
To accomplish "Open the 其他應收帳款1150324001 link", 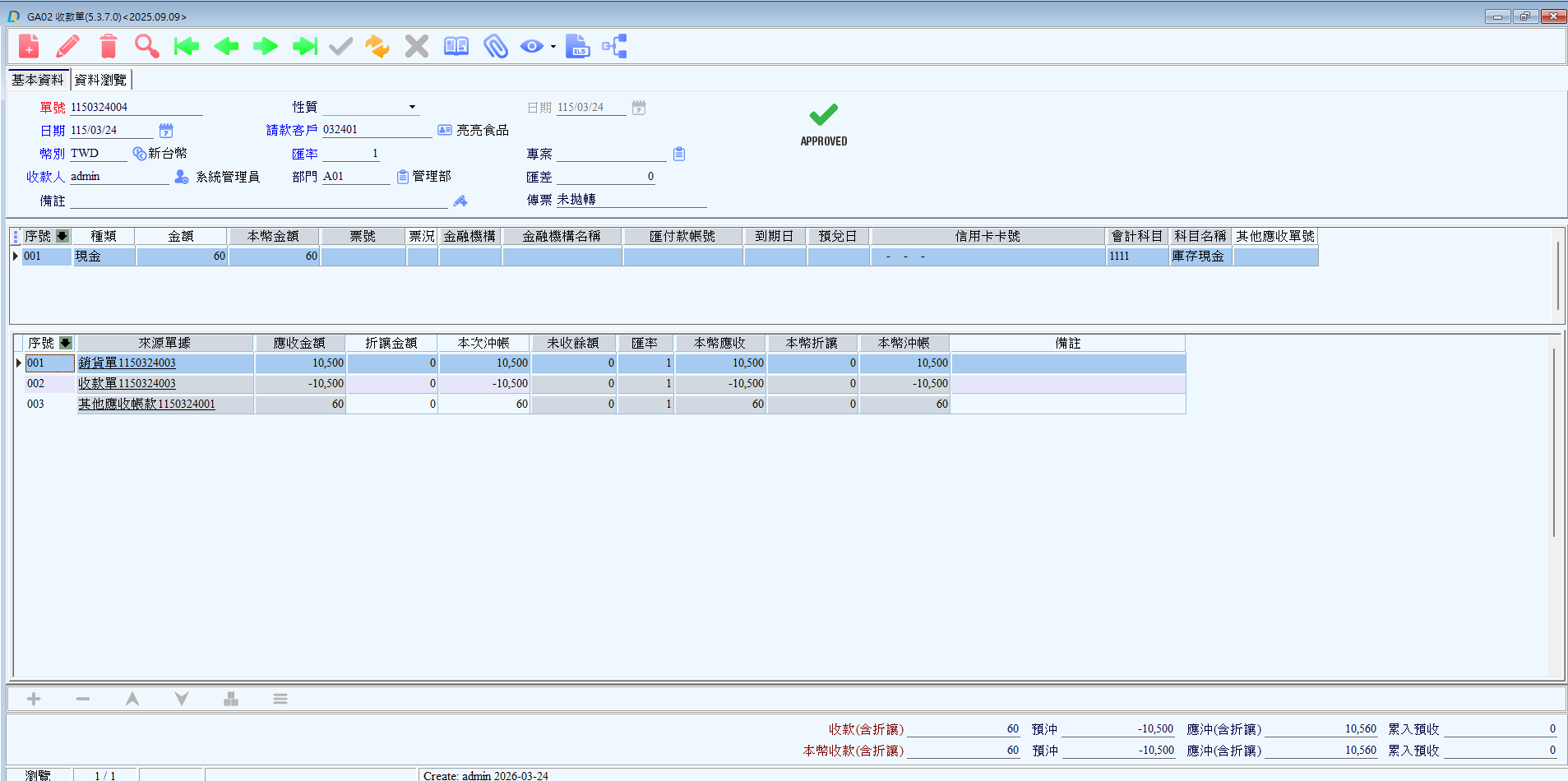I will (x=146, y=404).
